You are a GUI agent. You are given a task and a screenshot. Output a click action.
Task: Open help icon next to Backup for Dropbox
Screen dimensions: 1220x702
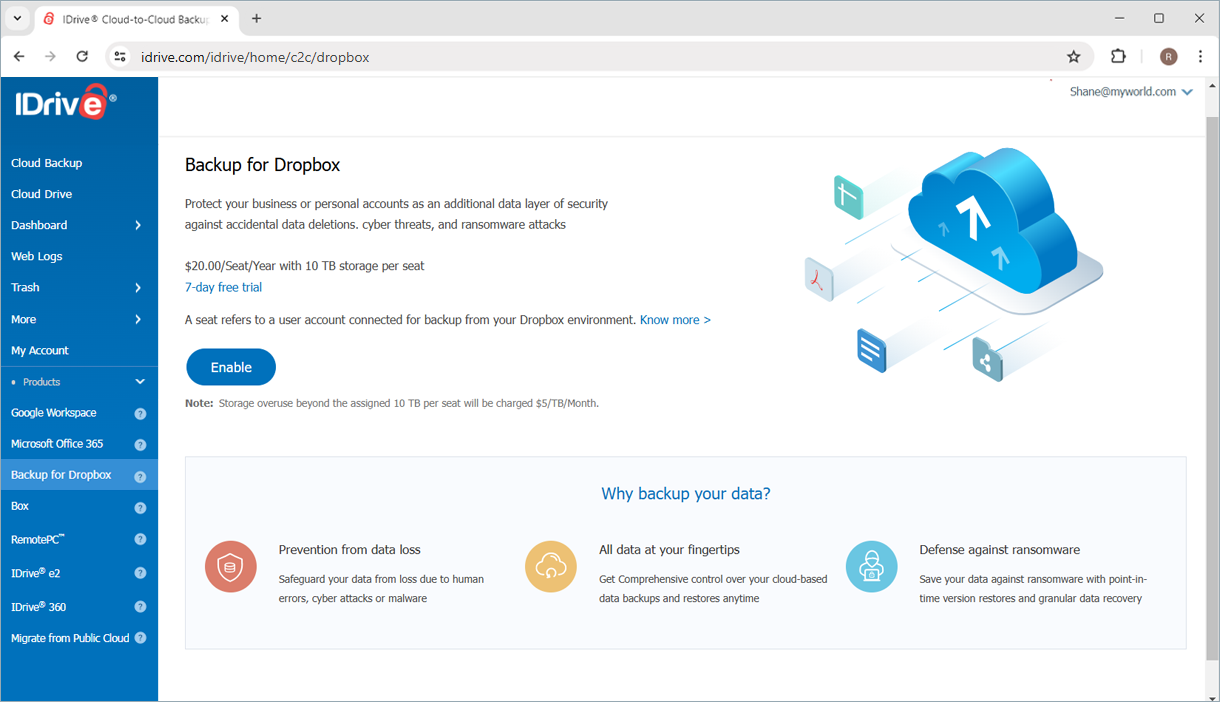[x=140, y=476]
